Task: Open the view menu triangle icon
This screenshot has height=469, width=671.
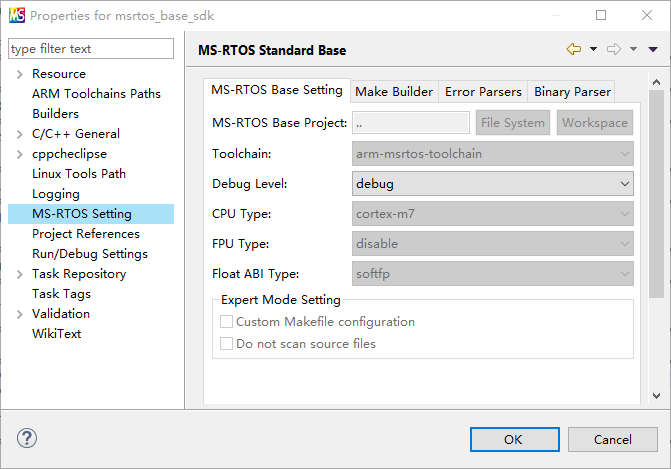Action: [653, 50]
